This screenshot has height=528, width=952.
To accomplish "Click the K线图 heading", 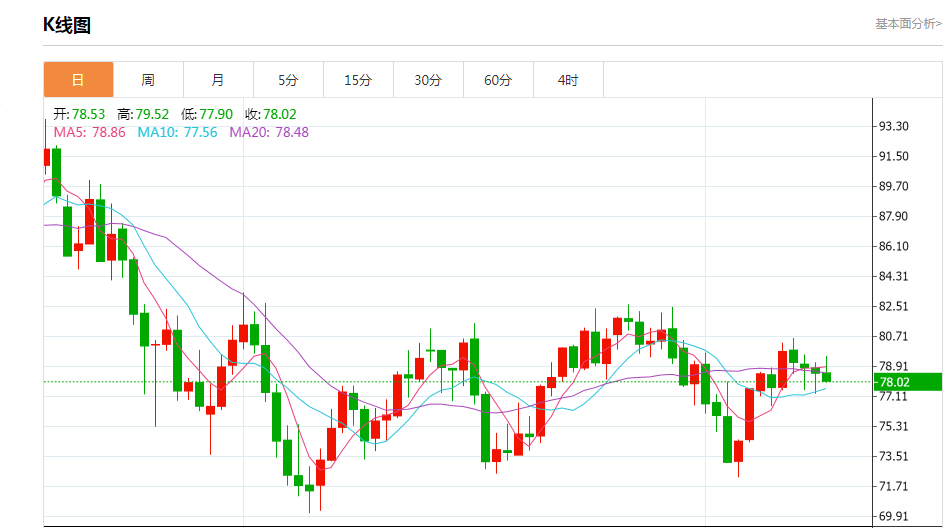I will click(x=67, y=26).
